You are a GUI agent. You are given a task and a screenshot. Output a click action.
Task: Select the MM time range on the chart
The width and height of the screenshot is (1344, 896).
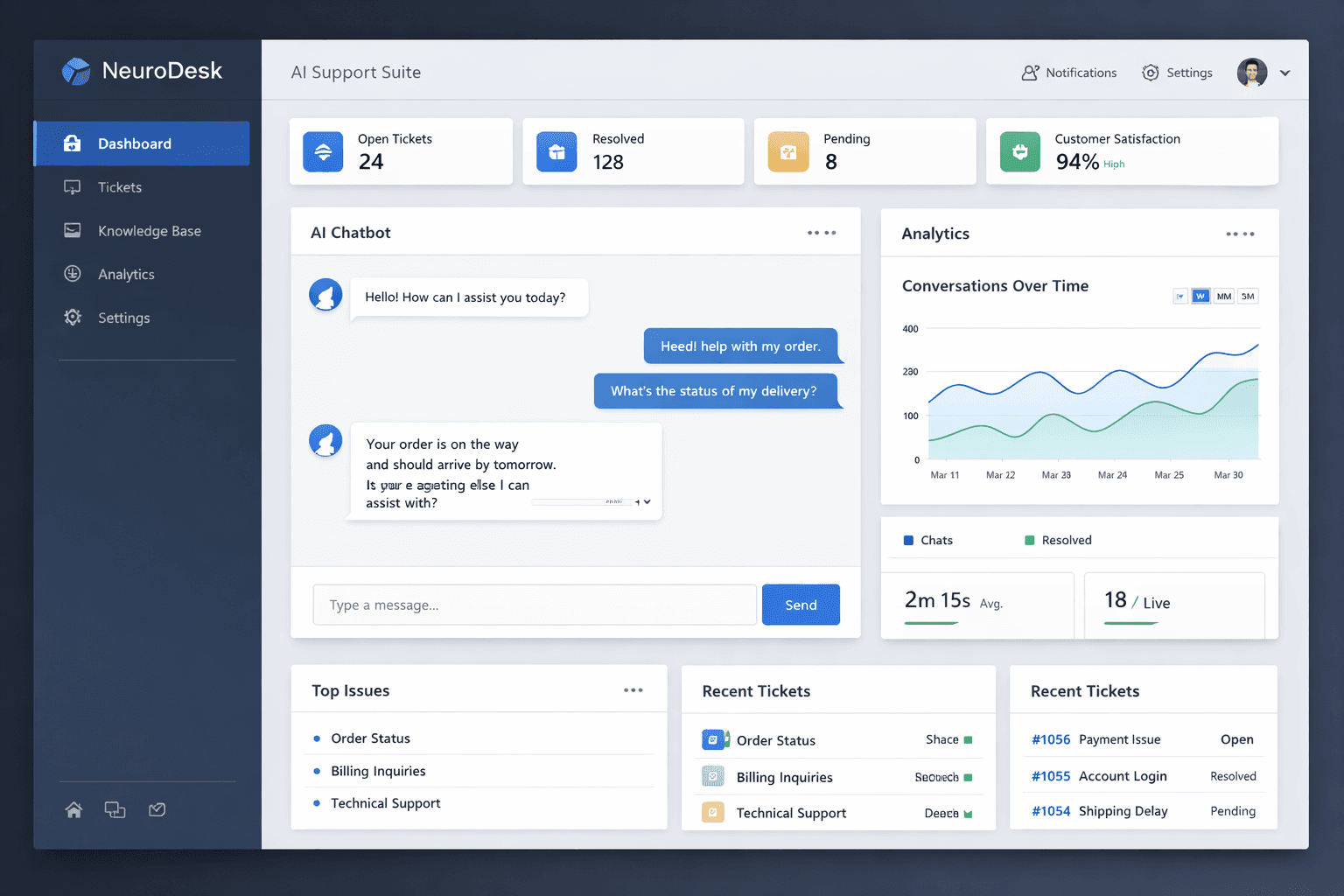[1224, 296]
